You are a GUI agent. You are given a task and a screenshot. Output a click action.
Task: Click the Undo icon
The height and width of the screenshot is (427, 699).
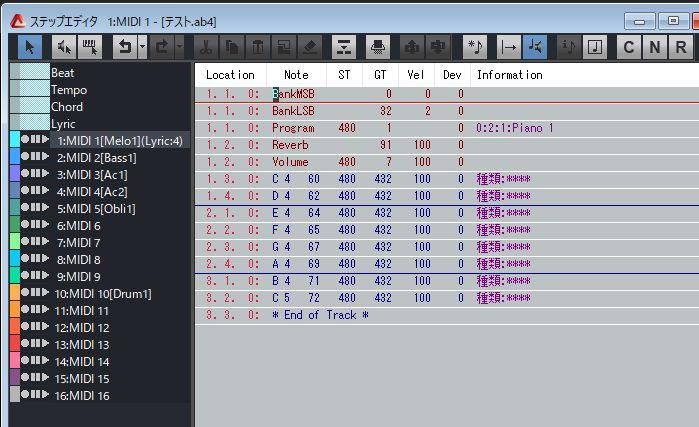coord(124,46)
